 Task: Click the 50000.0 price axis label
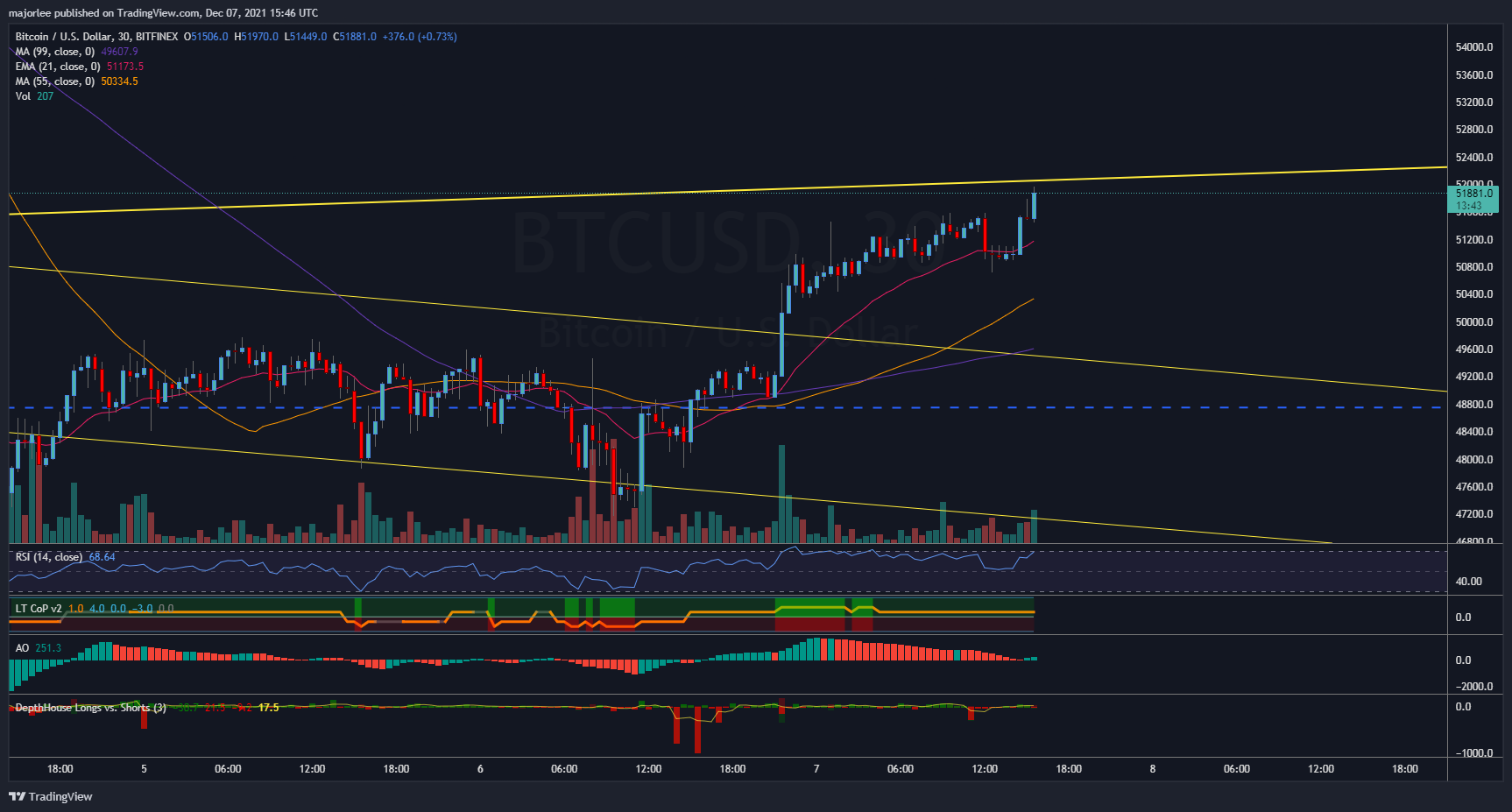[1474, 322]
